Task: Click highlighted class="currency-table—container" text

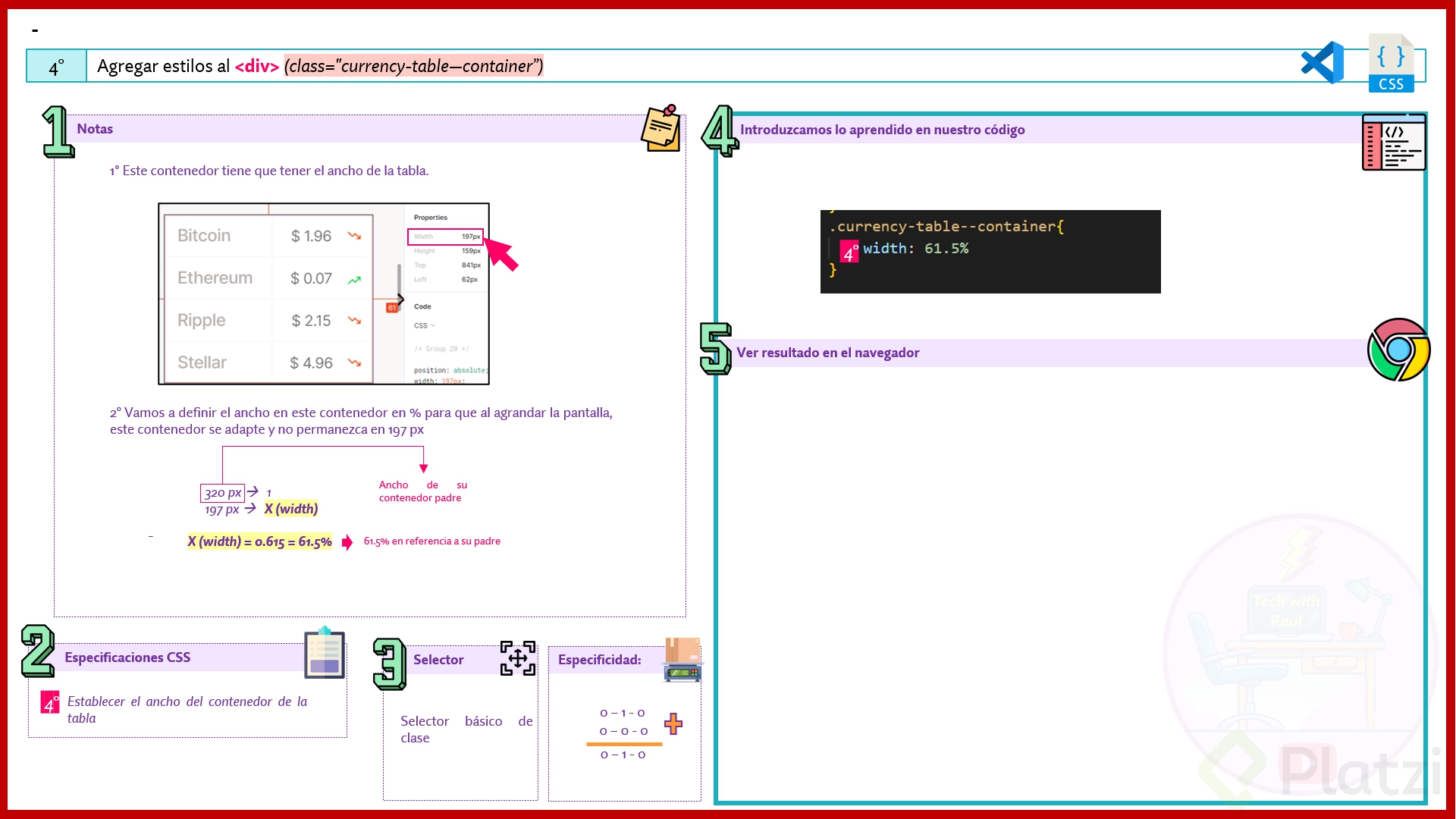Action: 414,66
